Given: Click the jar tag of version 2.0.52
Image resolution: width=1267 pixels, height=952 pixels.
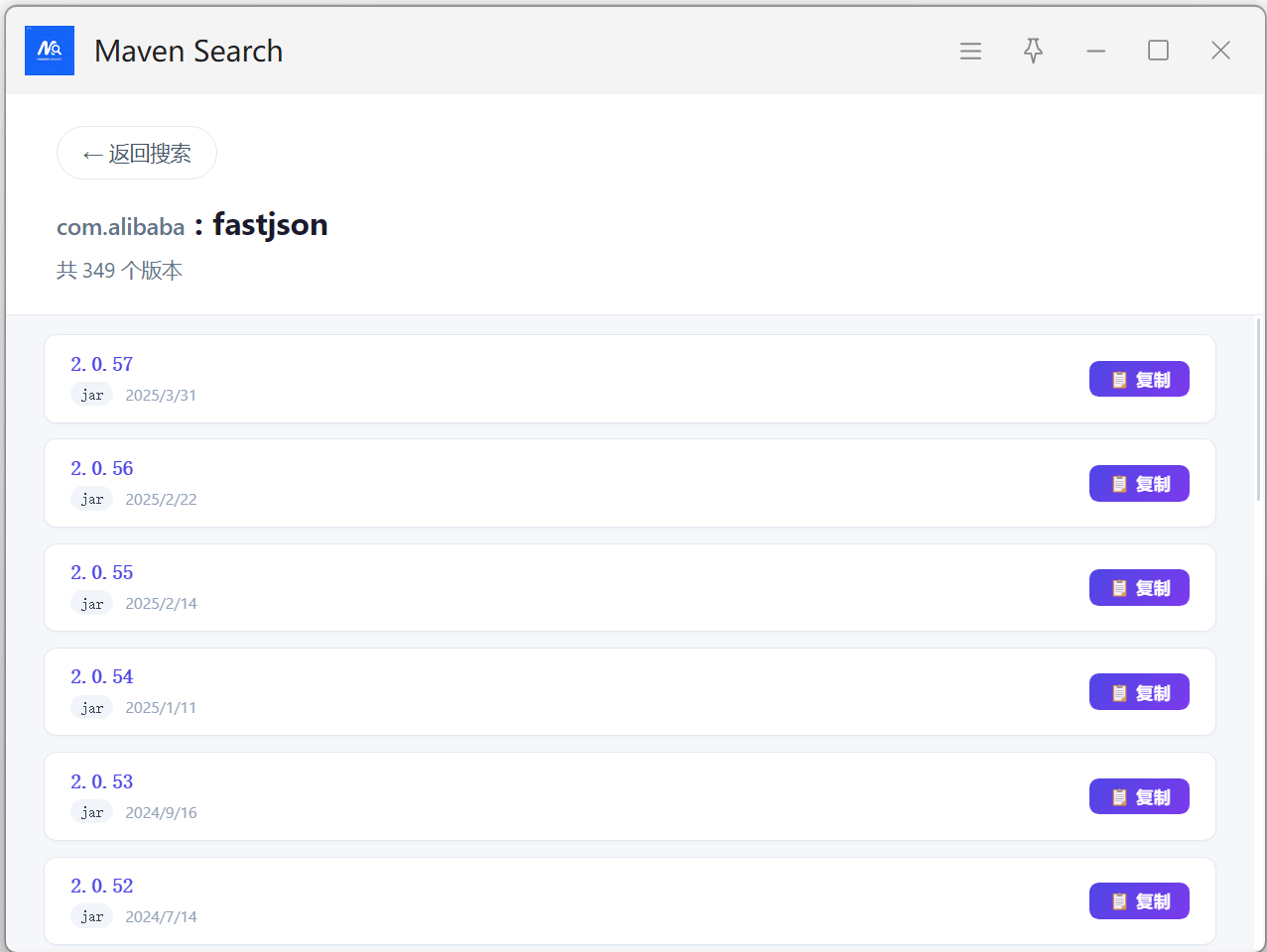Looking at the screenshot, I should coord(91,916).
